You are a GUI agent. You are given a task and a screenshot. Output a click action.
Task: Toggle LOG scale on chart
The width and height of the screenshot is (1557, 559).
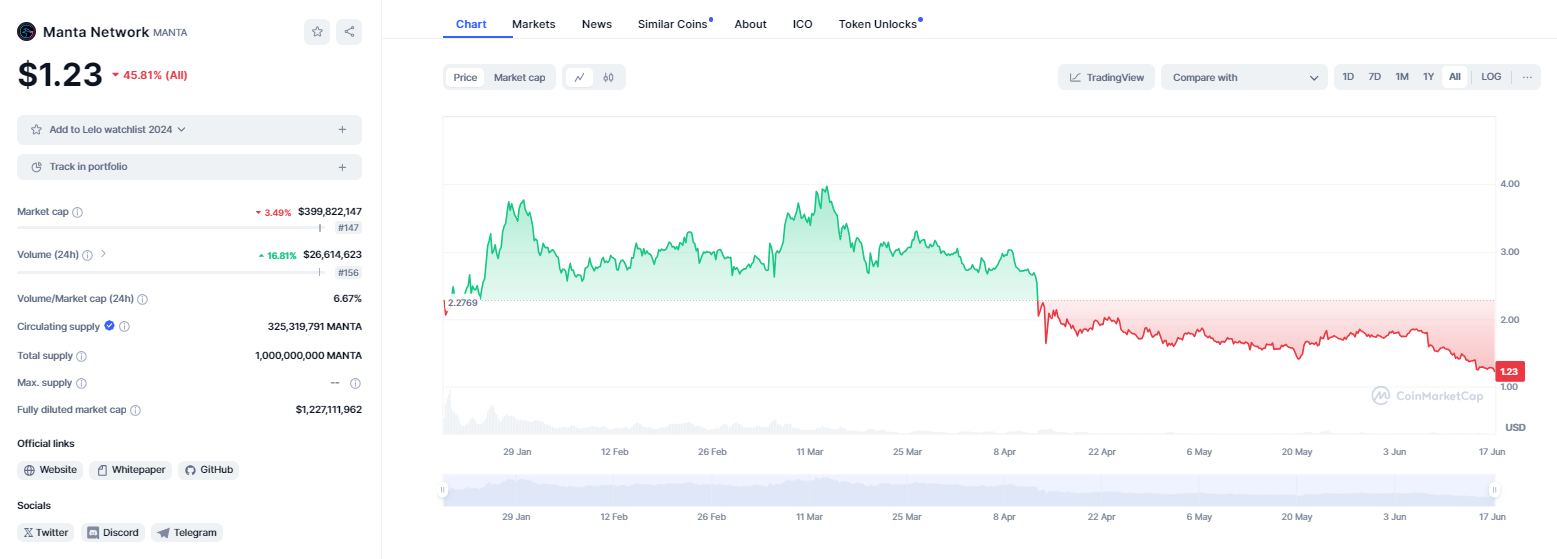1491,77
